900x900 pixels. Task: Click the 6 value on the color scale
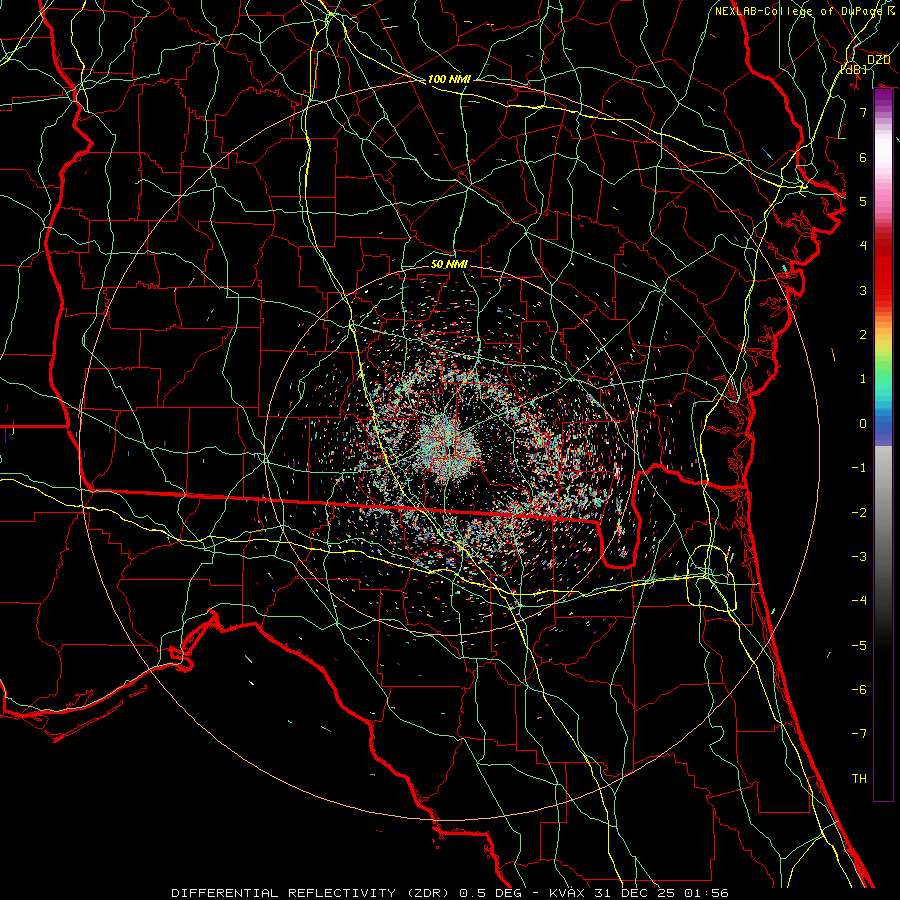pyautogui.click(x=863, y=157)
